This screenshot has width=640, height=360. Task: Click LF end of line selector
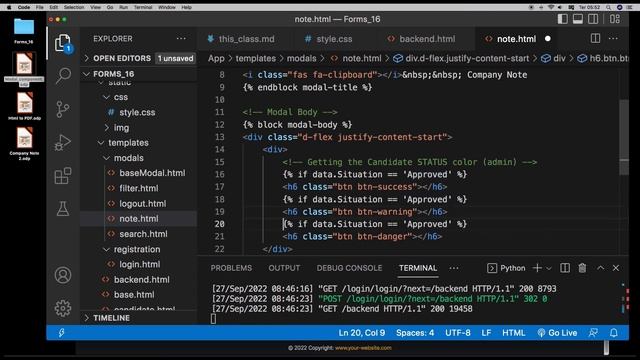(486, 333)
